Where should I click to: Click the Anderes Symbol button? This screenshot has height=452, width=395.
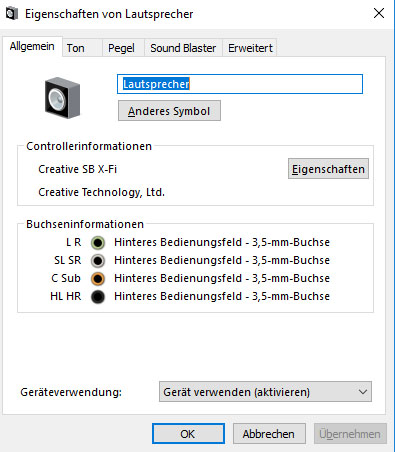(169, 111)
